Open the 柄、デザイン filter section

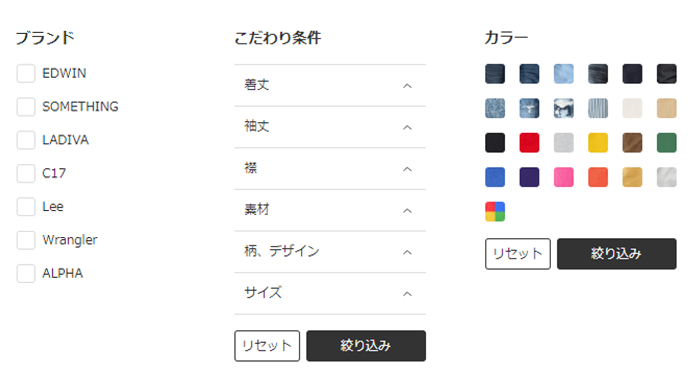click(330, 251)
